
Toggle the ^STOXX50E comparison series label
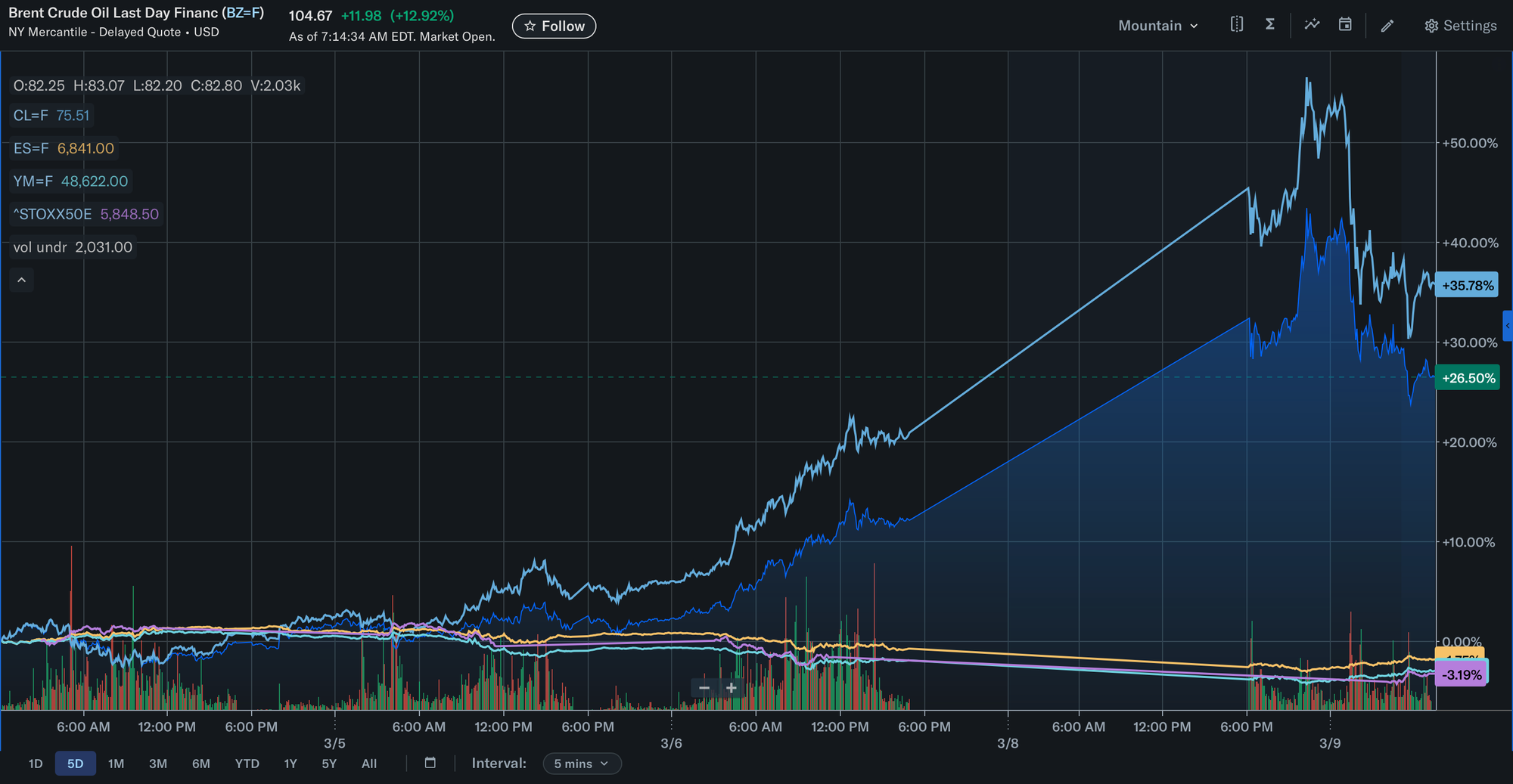[x=85, y=215]
